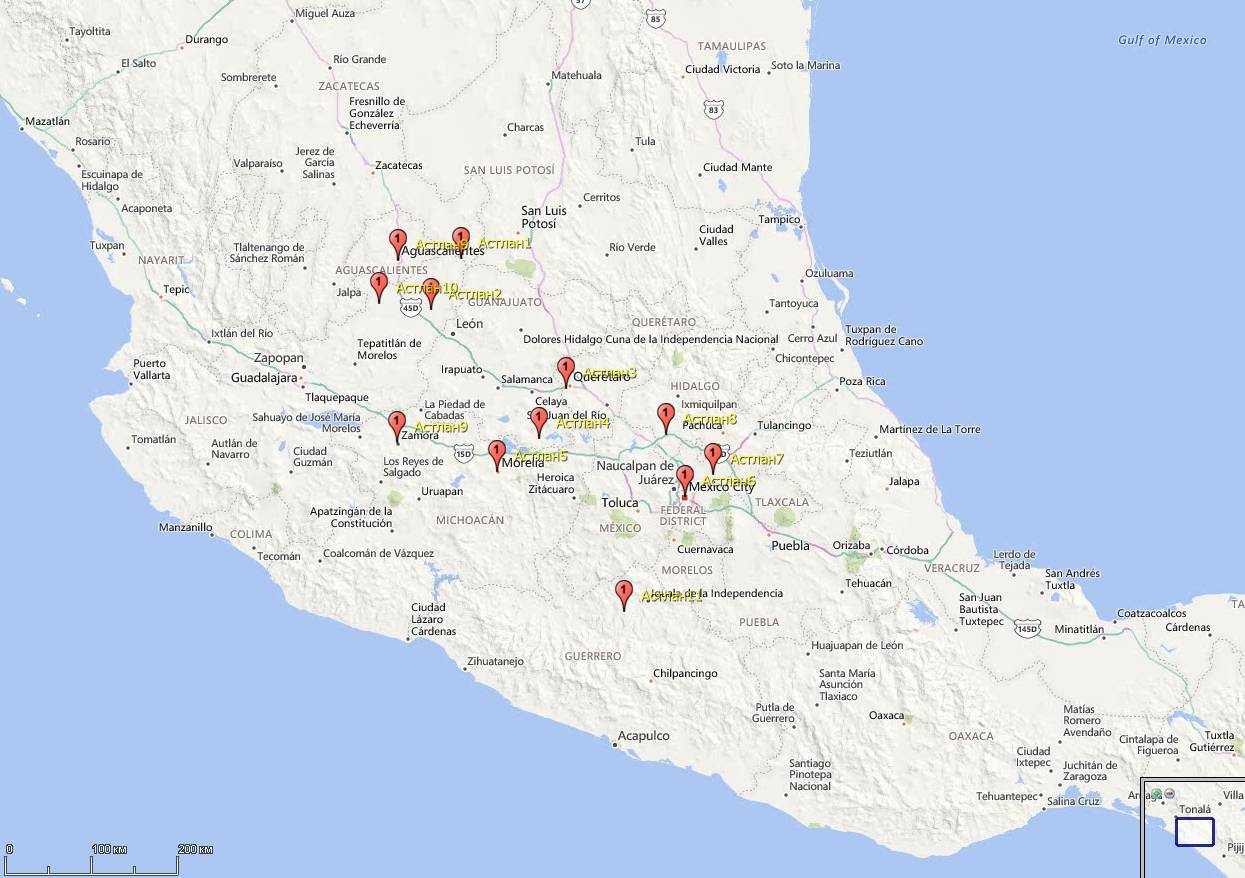Click the Астлан7 marker pin
Image resolution: width=1245 pixels, height=878 pixels.
tap(713, 457)
